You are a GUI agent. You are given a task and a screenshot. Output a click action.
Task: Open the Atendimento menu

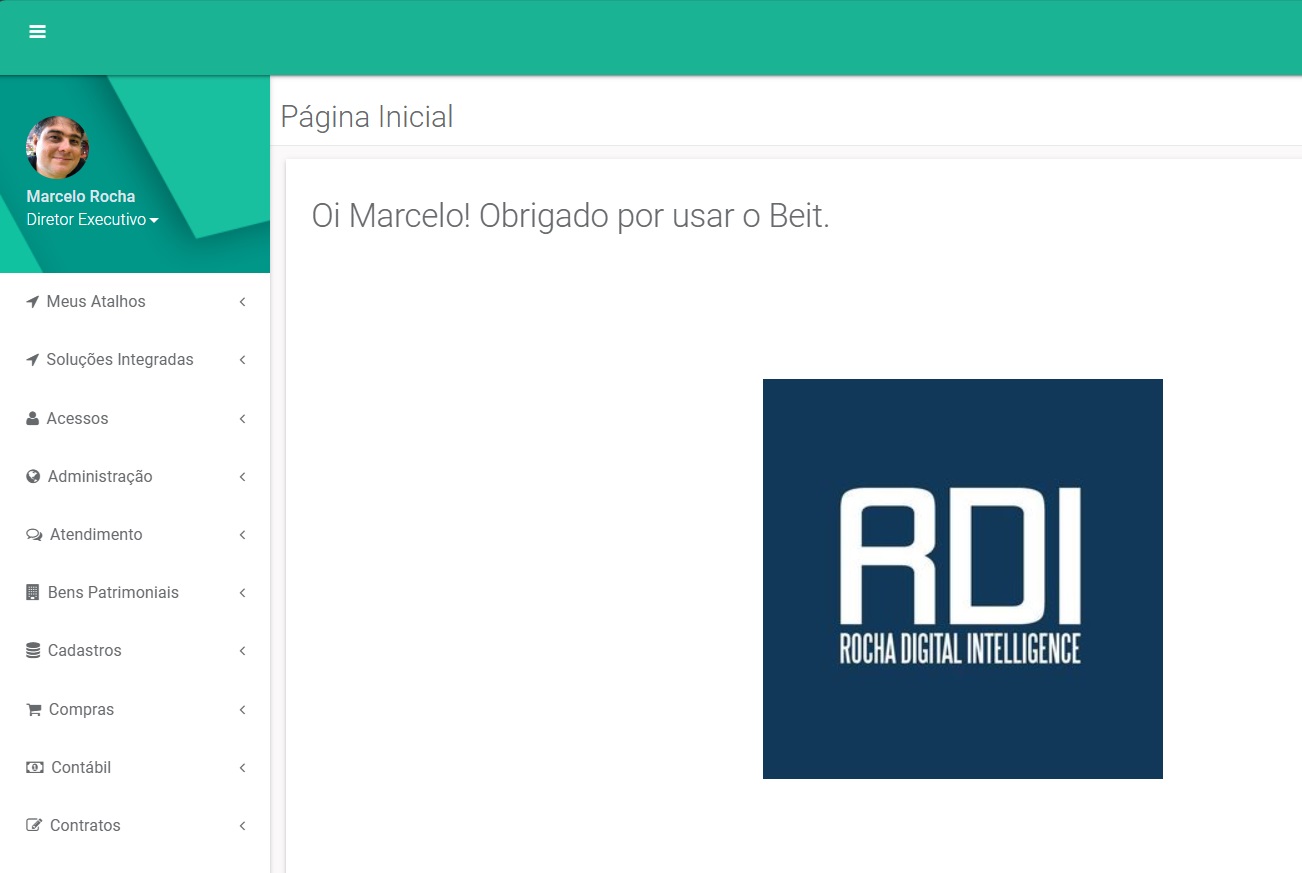point(135,535)
